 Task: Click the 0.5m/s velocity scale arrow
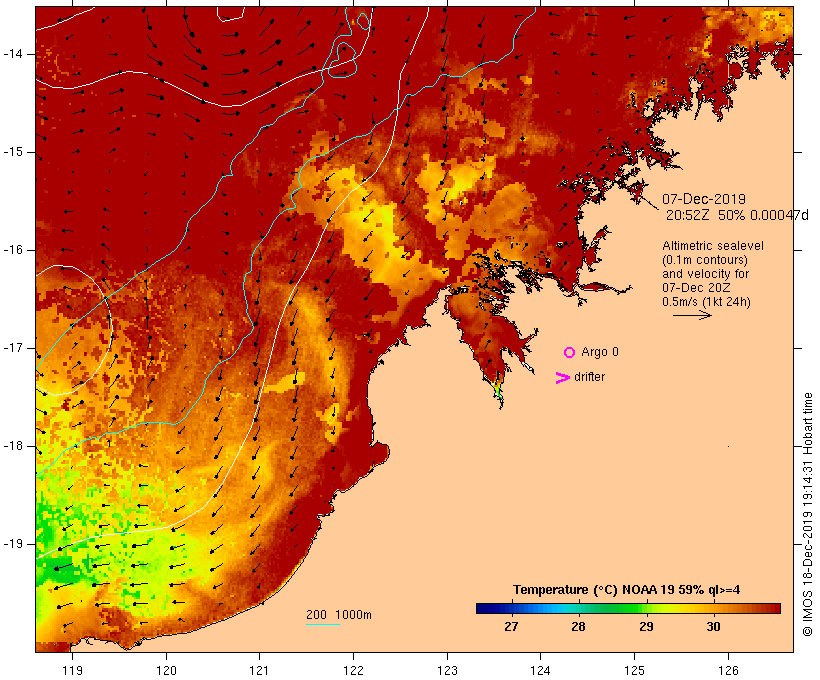click(x=692, y=315)
